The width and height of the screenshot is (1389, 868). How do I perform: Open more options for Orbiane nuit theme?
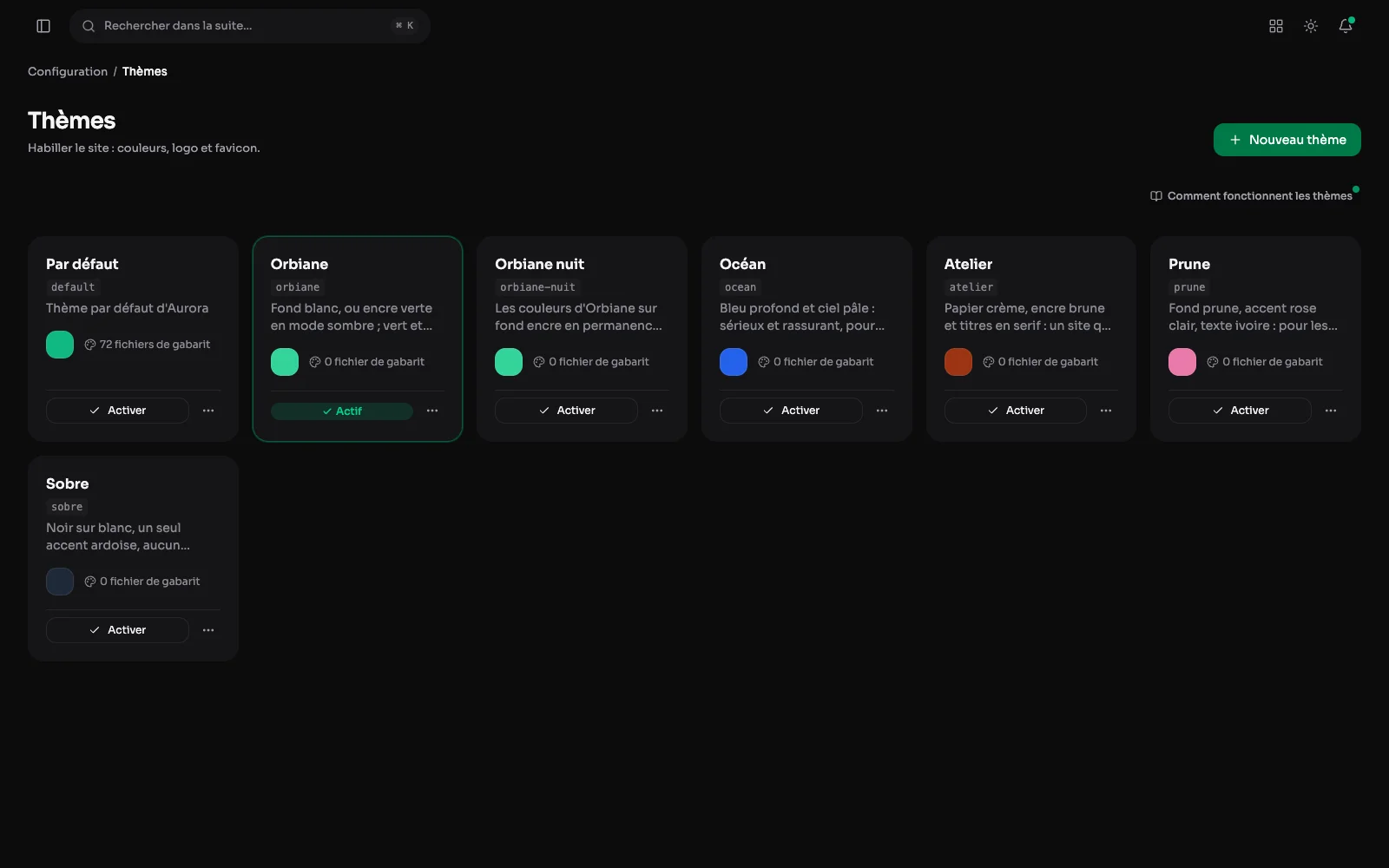657,411
